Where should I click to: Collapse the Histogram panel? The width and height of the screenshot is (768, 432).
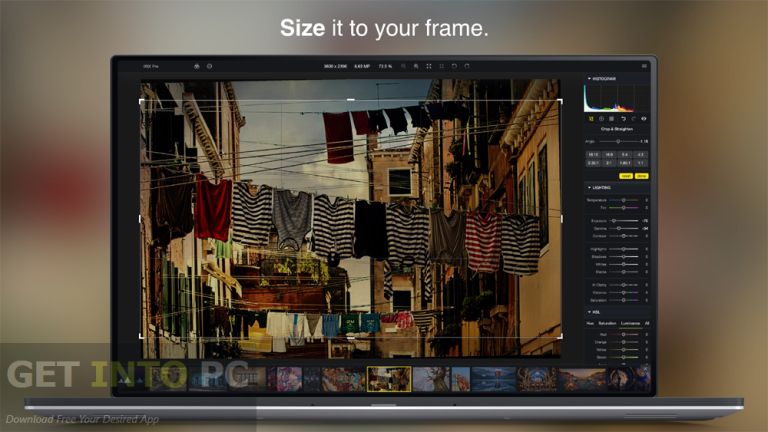tap(589, 78)
